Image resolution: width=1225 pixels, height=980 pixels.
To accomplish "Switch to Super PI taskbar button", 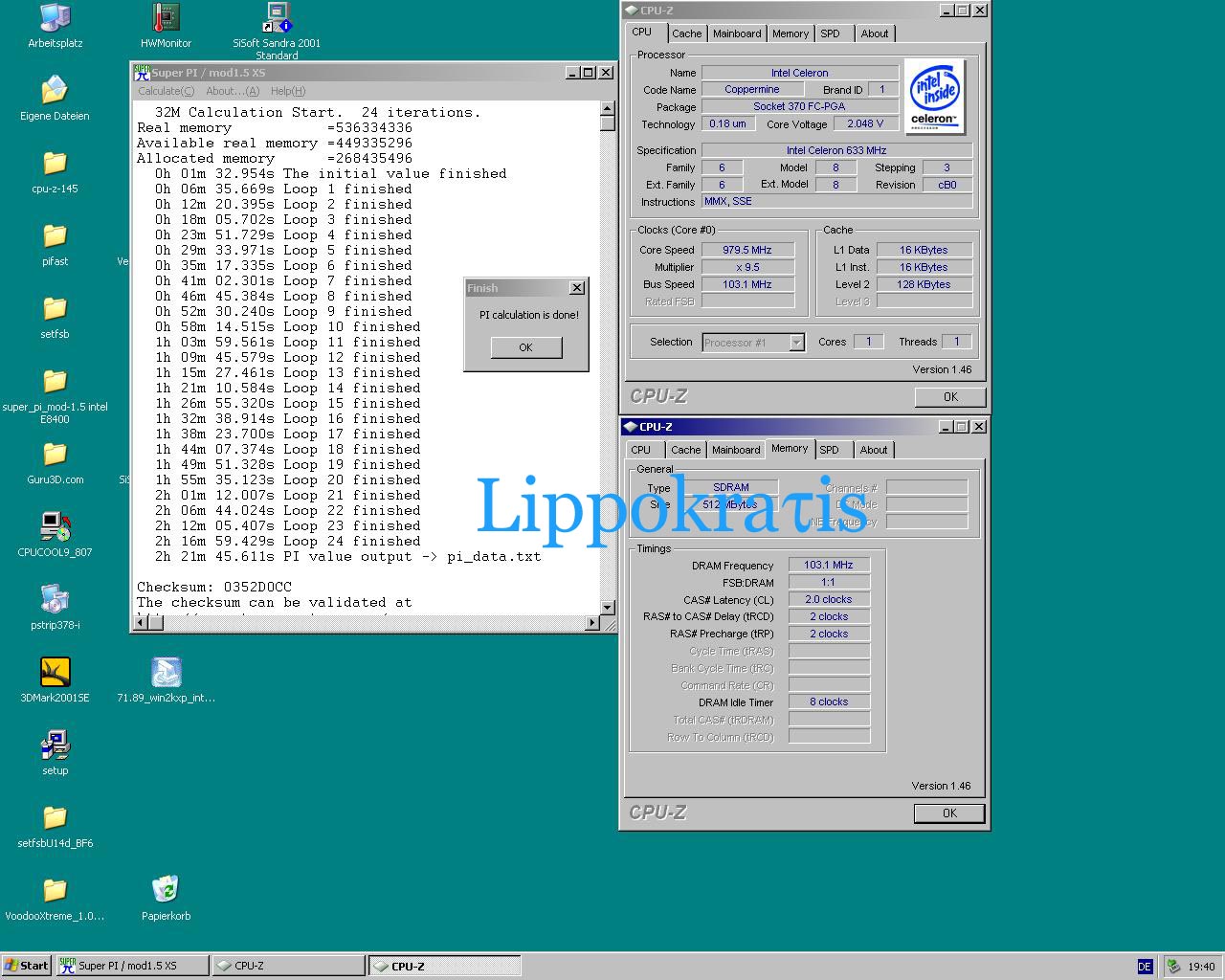I will (132, 966).
